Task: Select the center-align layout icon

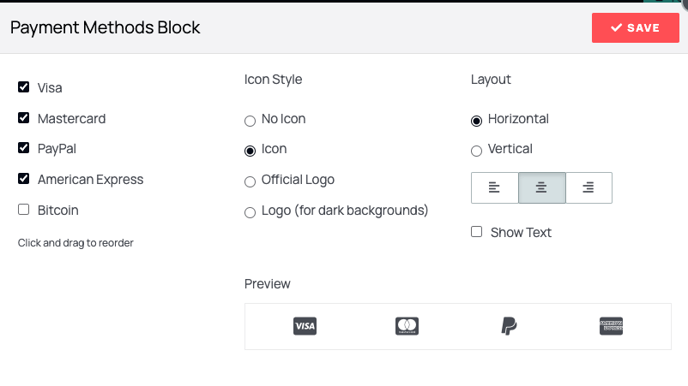Action: tap(541, 188)
